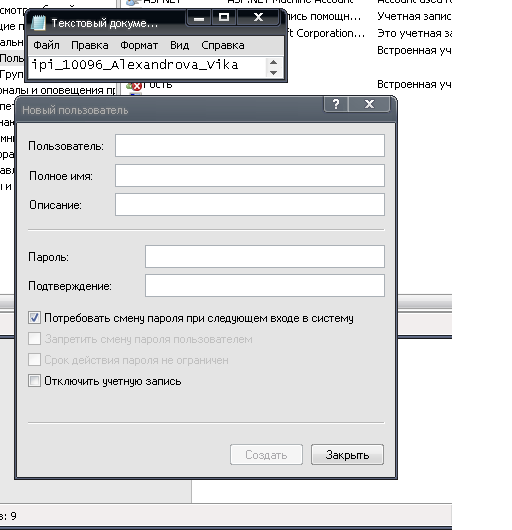This screenshot has height=530, width=512.
Task: Focus the Подтверждение input field
Action: tap(265, 286)
